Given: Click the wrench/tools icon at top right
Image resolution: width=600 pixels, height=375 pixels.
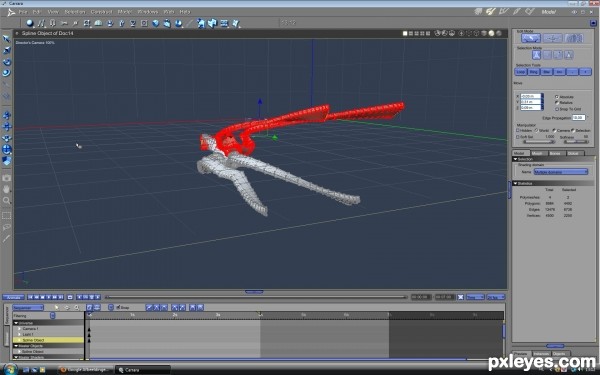Looking at the screenshot, I should pyautogui.click(x=491, y=12).
